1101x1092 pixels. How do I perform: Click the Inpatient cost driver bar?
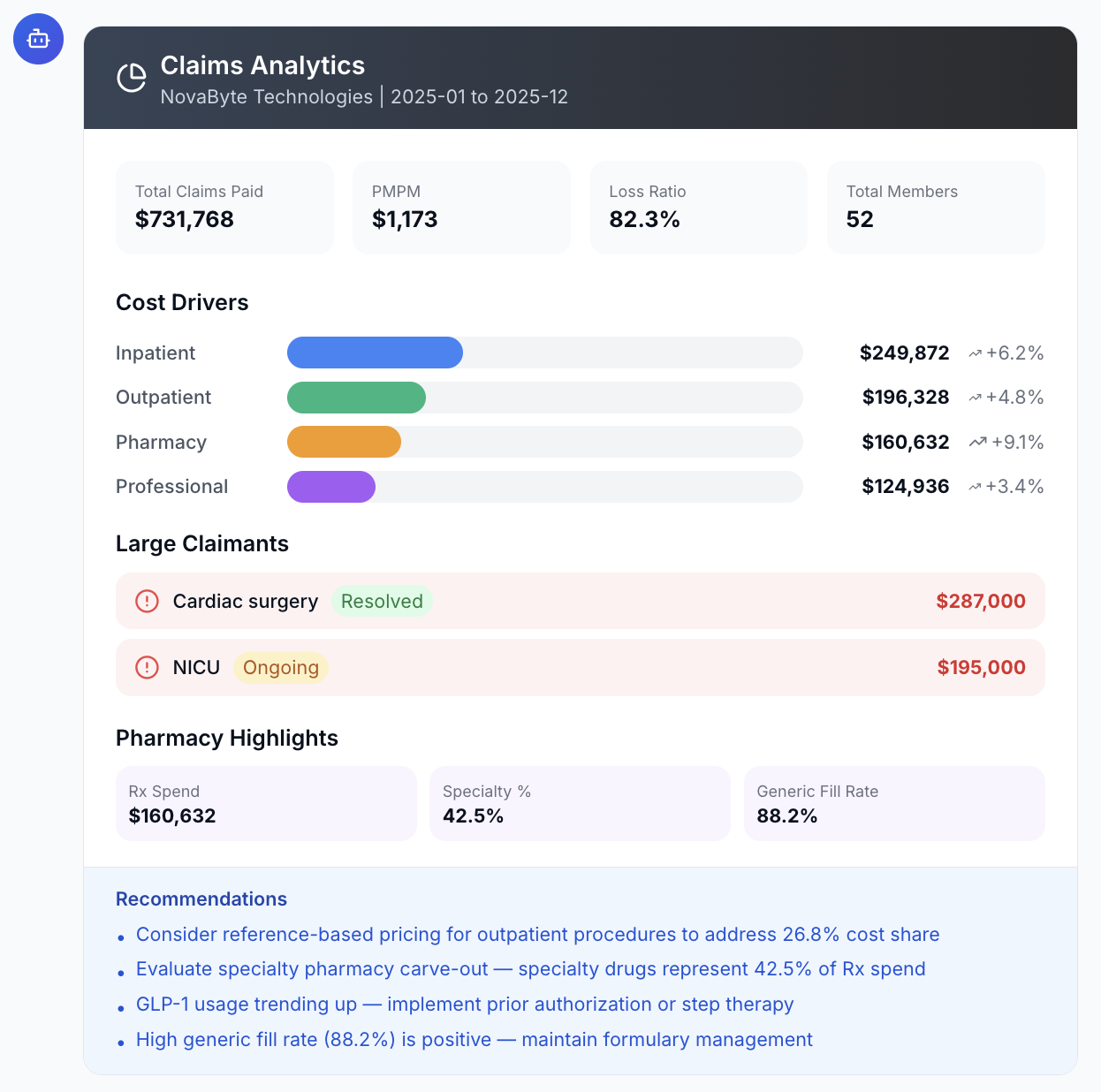[x=374, y=352]
